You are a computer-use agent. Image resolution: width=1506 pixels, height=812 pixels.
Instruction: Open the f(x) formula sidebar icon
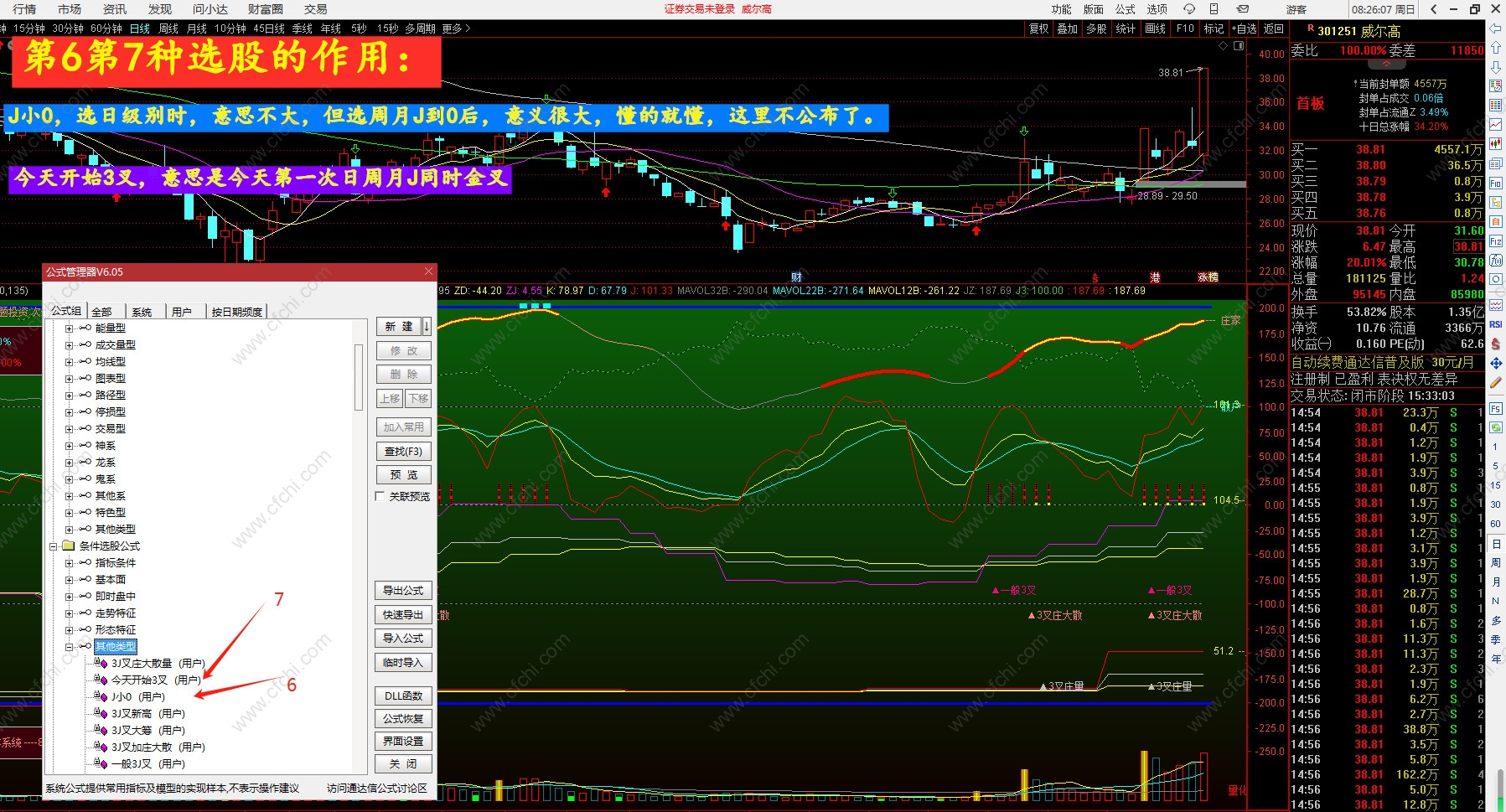[1496, 260]
